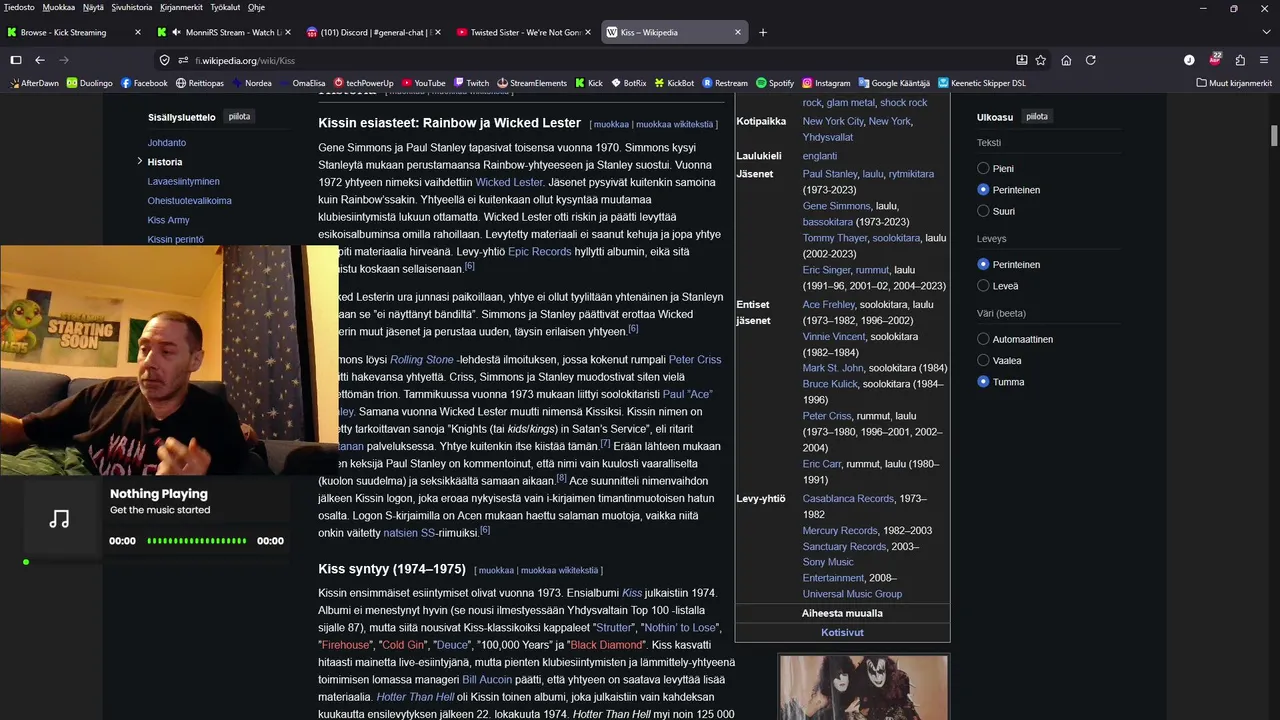The height and width of the screenshot is (720, 1280).
Task: Open the adblock extension with badge 22
Action: 1215,60
